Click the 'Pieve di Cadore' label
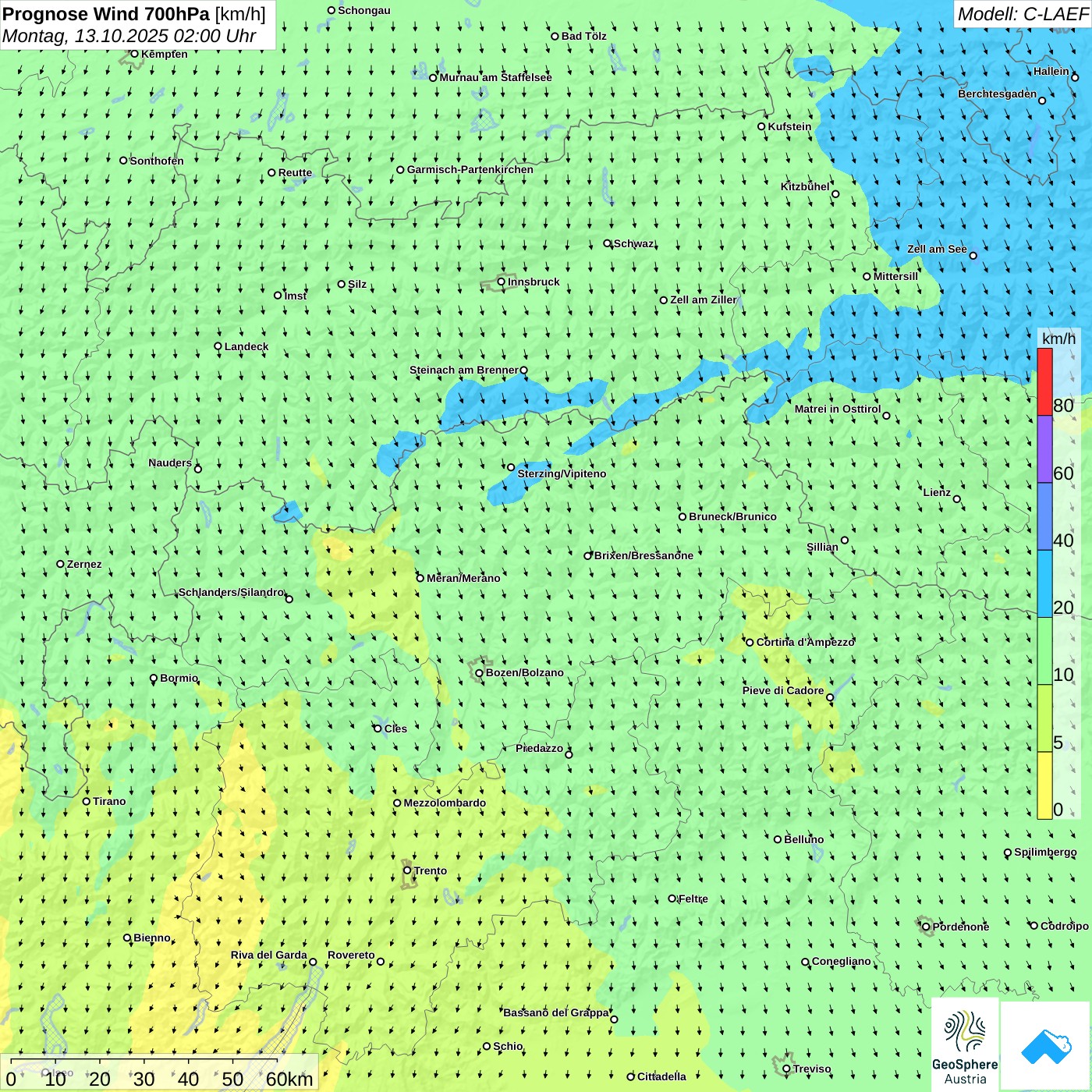The image size is (1092, 1092). tap(783, 690)
